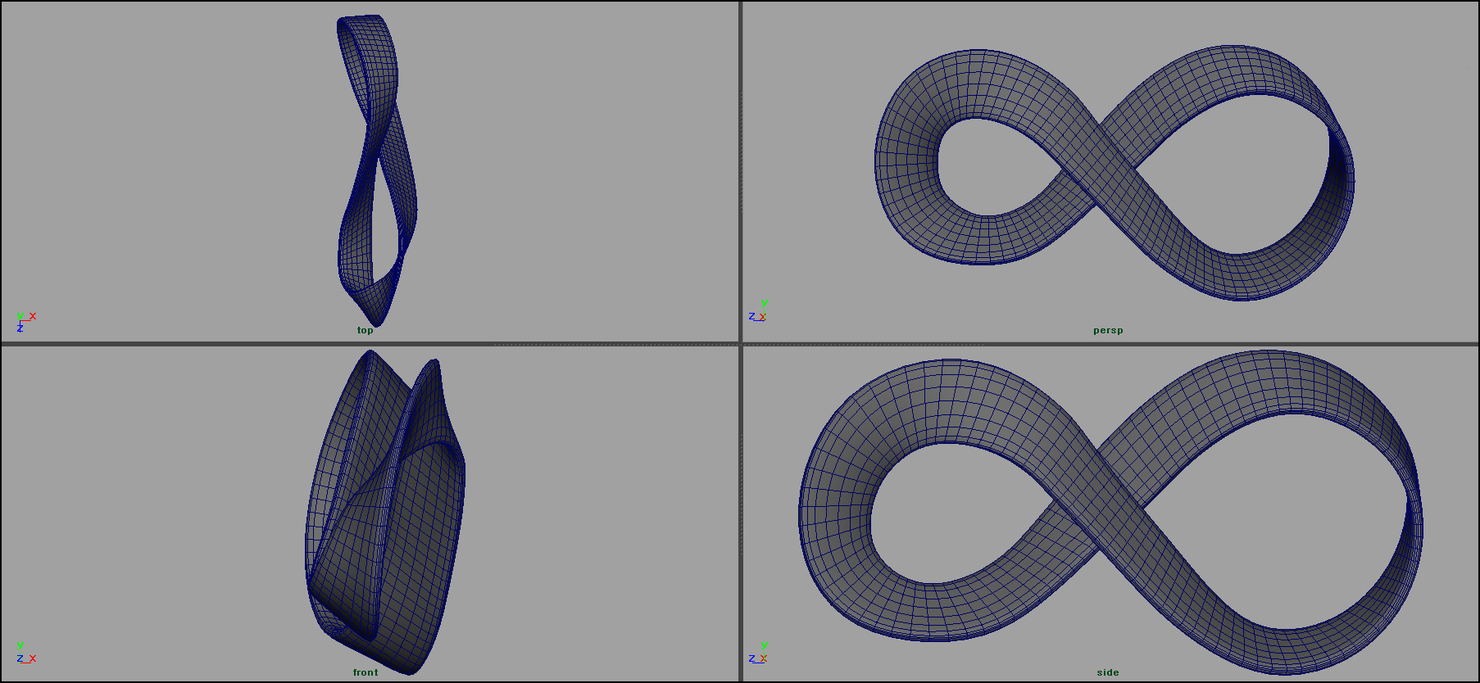
Task: Click the vertical splitter between top and persp panes
Action: pos(739,170)
